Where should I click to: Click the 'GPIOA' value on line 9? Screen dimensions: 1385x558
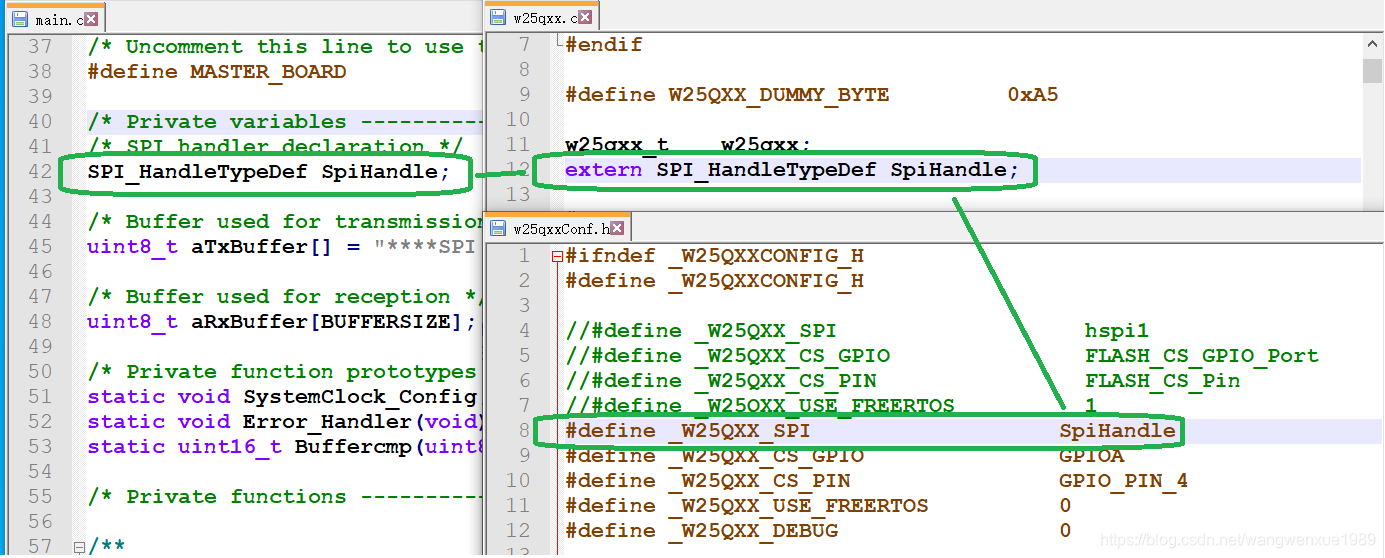pos(1092,456)
